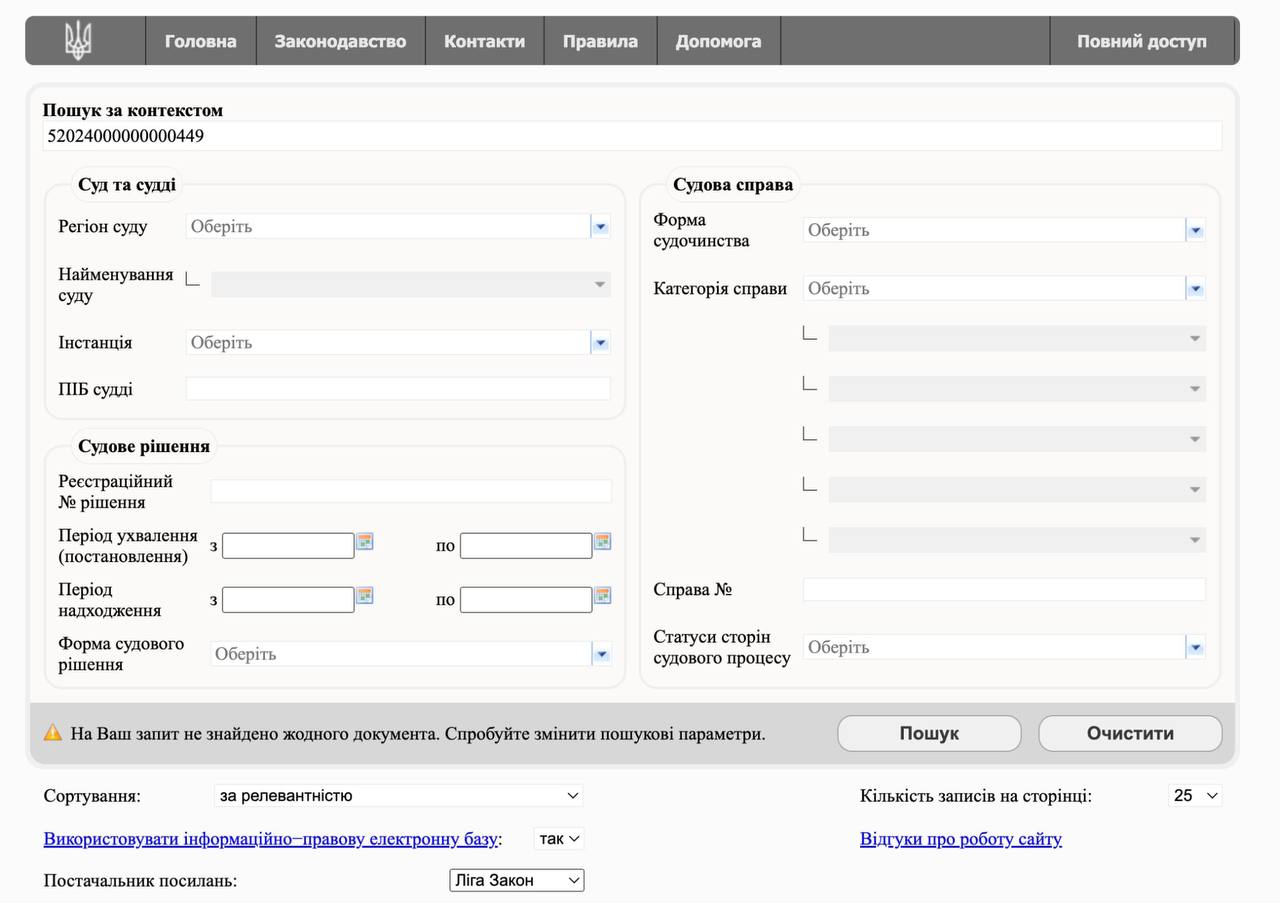Change Сортування за релевантністю selector

click(x=399, y=796)
